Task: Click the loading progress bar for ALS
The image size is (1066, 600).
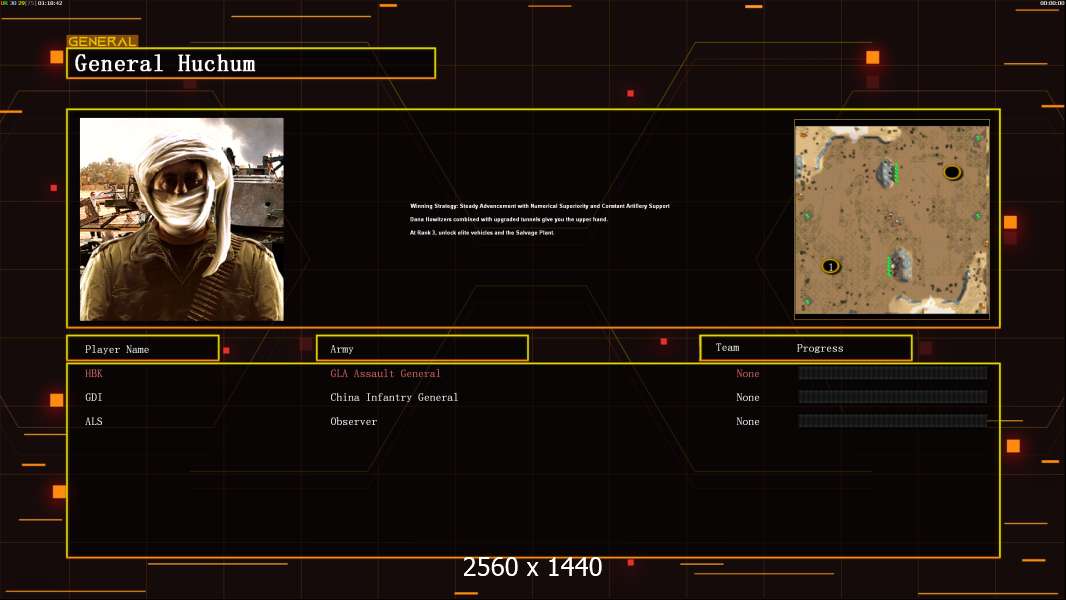Action: click(893, 421)
